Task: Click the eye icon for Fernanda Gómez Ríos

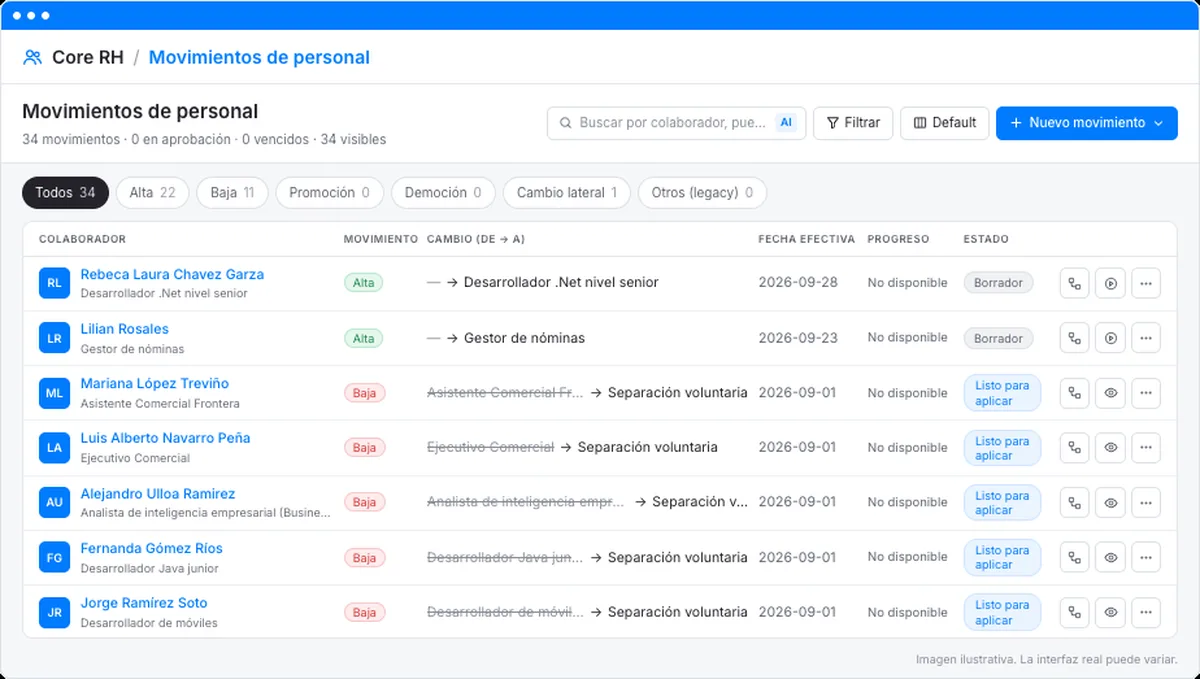Action: coord(1110,558)
